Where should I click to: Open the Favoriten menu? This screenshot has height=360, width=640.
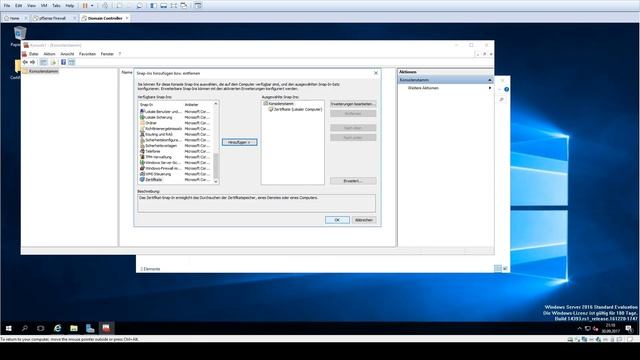[x=87, y=54]
